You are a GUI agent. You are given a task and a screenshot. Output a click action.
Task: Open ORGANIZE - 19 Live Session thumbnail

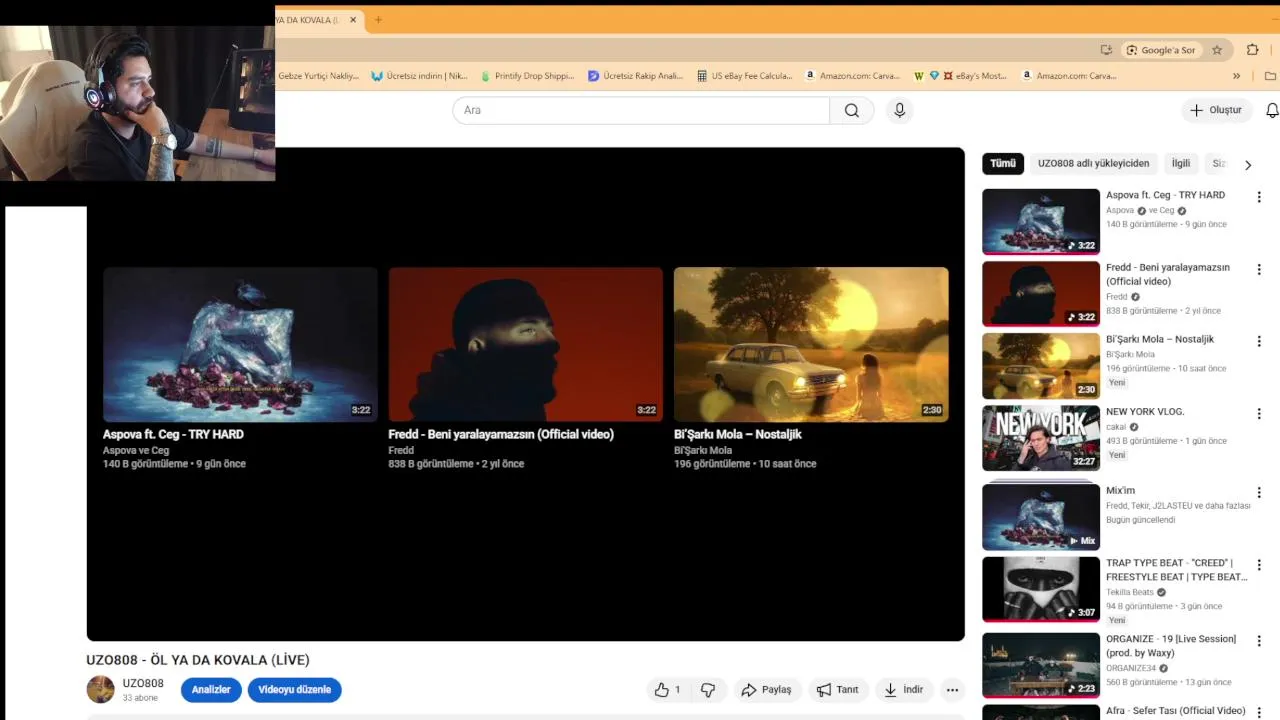point(1041,665)
